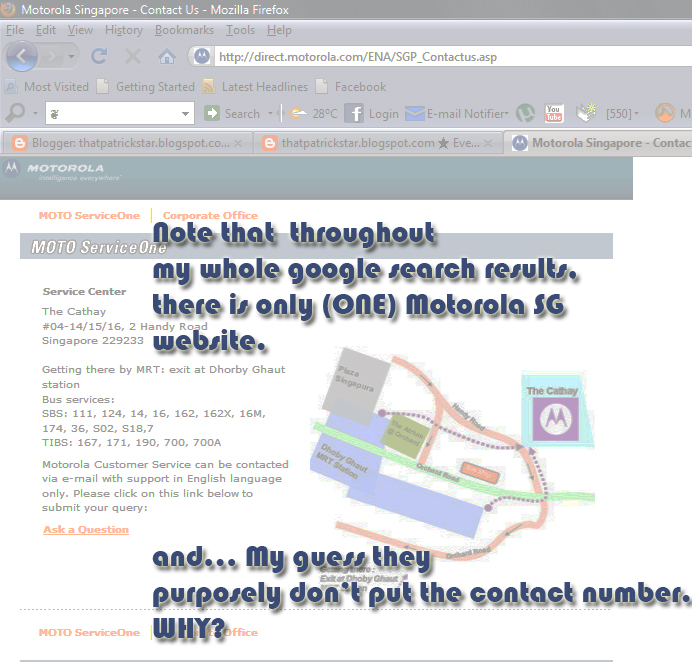Go to the home page icon
Viewport: 692px width, 662px height.
(x=167, y=56)
